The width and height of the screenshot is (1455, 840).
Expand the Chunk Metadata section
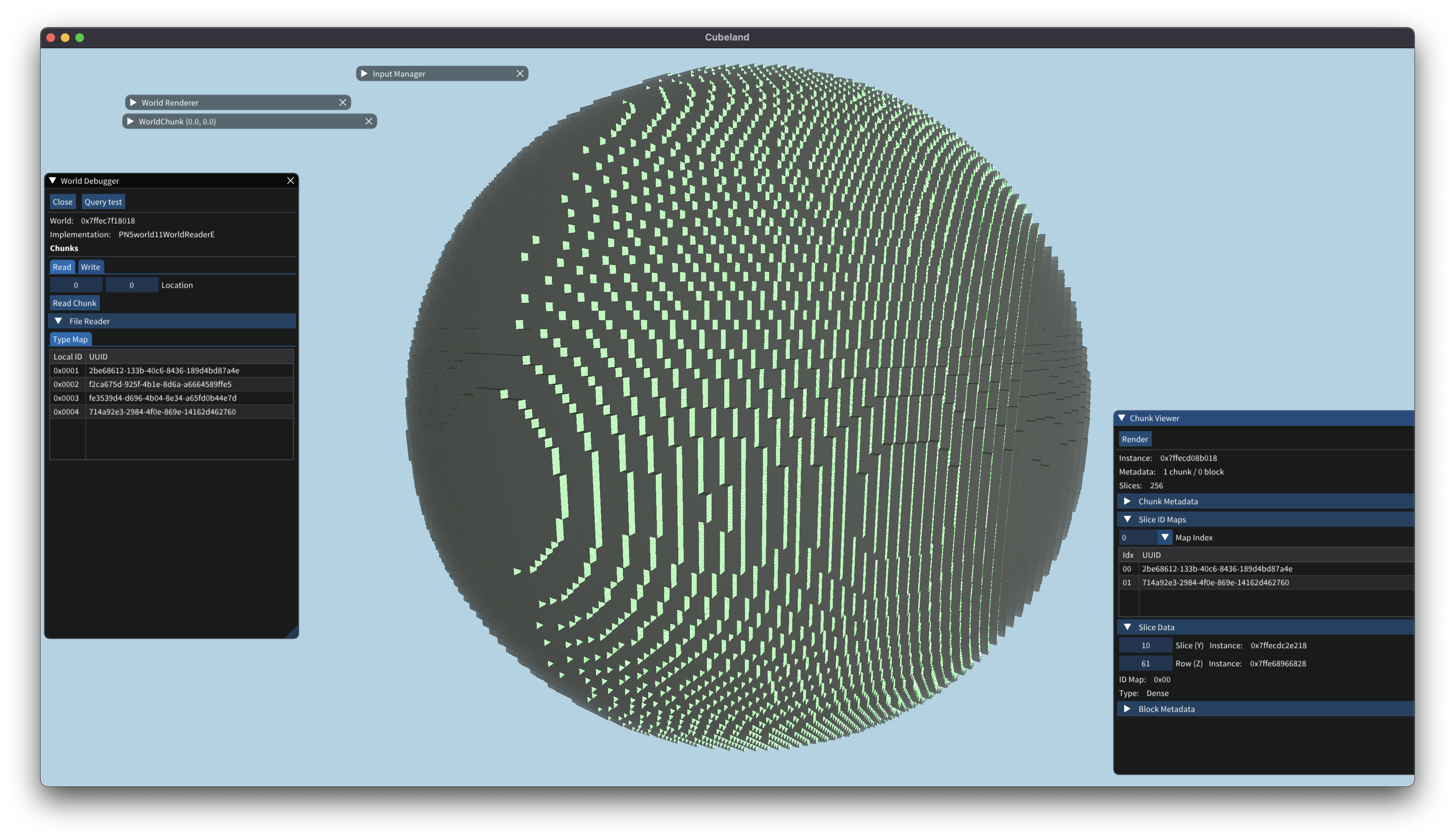point(1127,501)
